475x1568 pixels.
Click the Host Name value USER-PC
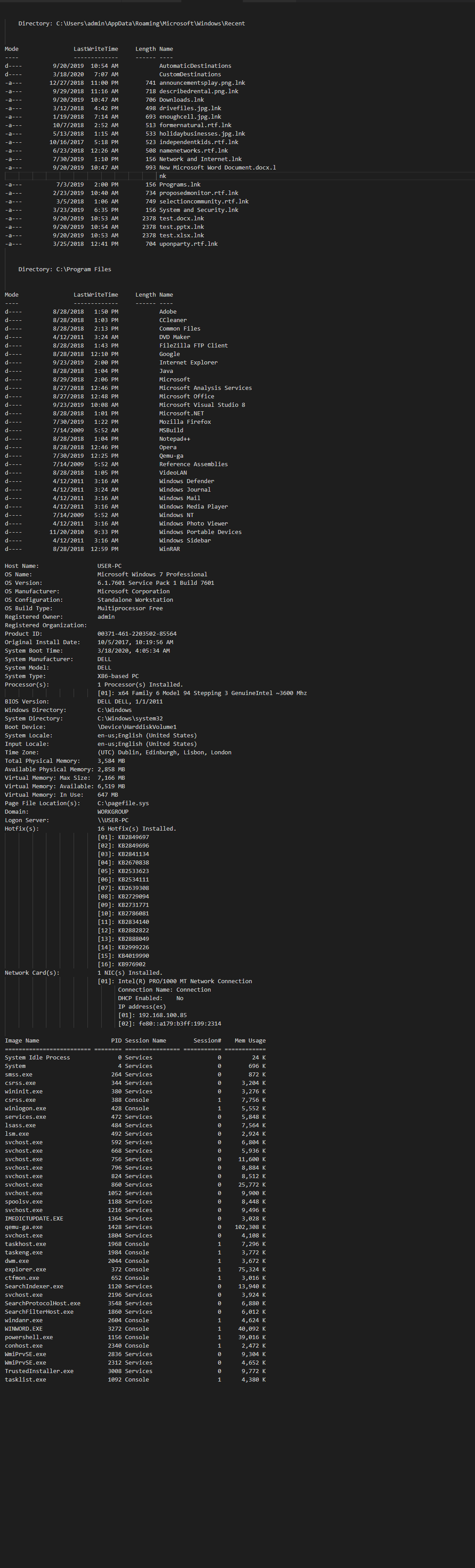coord(109,566)
